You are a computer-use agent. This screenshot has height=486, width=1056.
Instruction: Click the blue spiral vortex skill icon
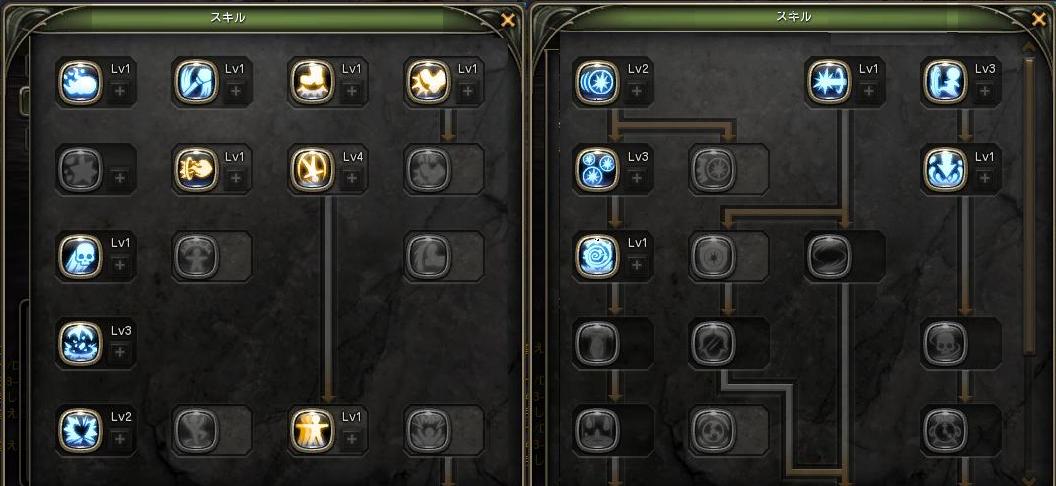[597, 256]
